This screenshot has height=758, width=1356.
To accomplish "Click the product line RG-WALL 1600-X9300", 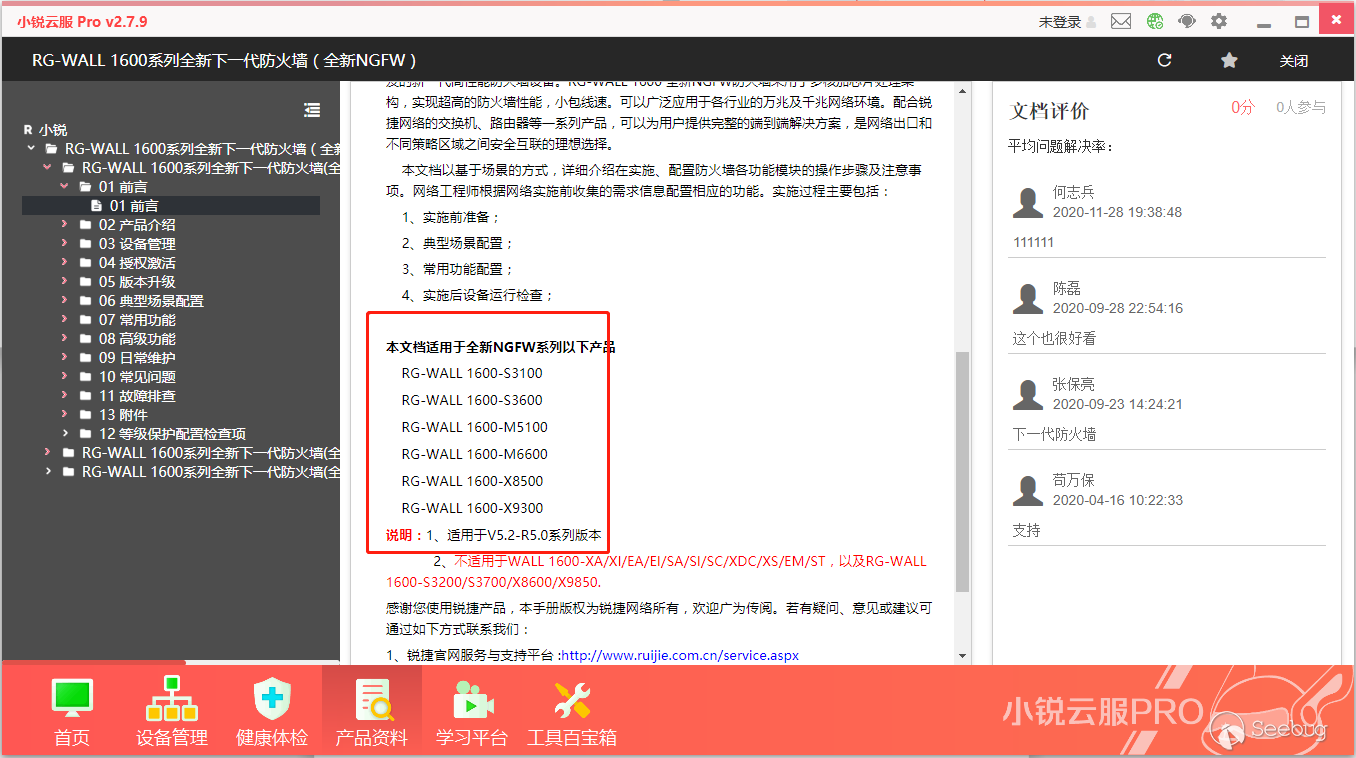I will (473, 509).
